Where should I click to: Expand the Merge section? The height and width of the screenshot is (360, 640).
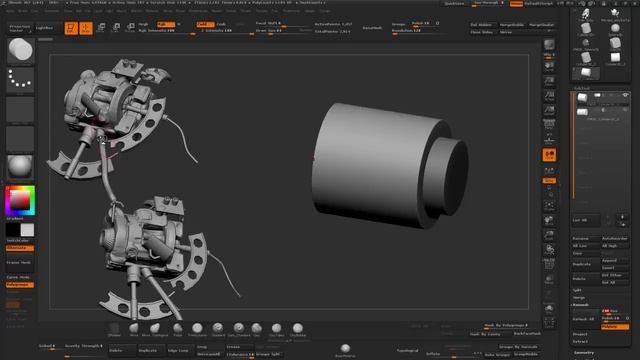(x=580, y=298)
